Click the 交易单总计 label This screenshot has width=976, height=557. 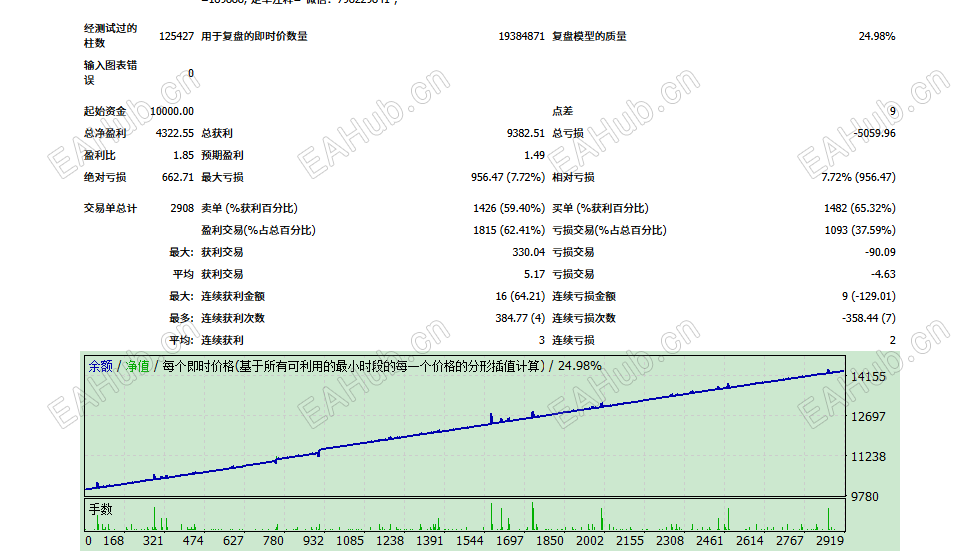110,208
